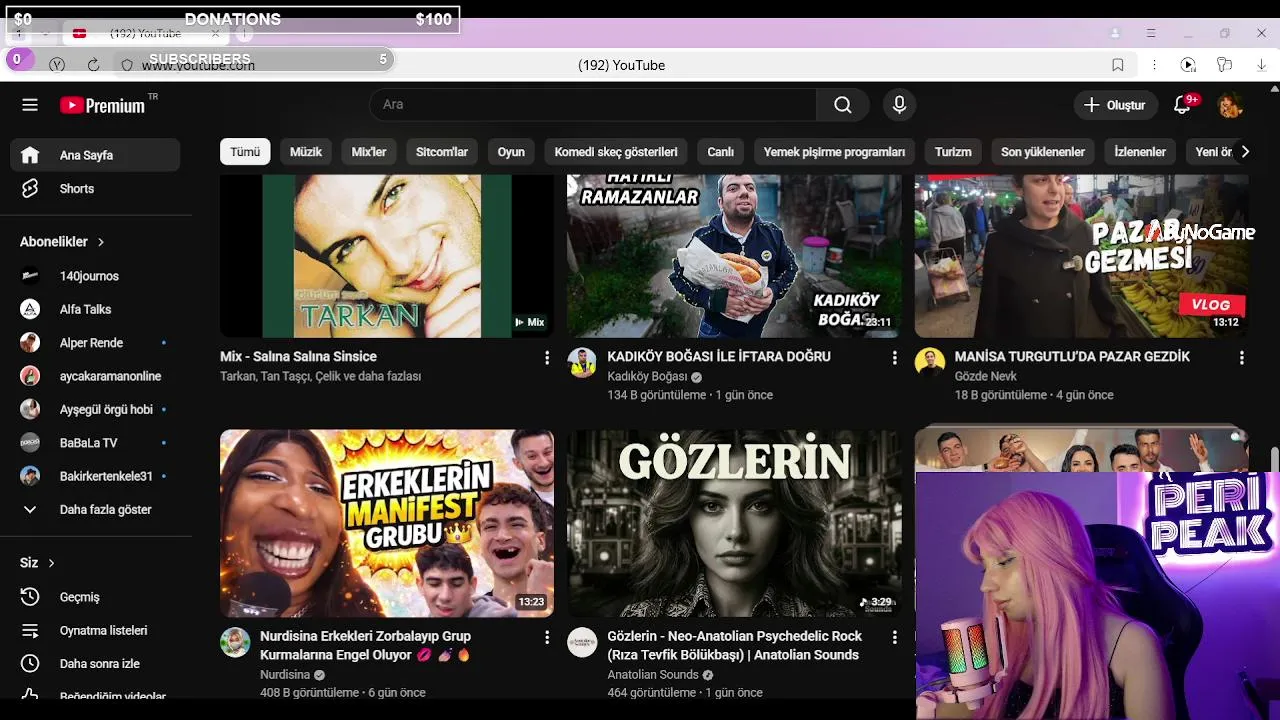This screenshot has width=1280, height=720.
Task: Open Ayşegül örgü hobi channel
Action: (95, 410)
